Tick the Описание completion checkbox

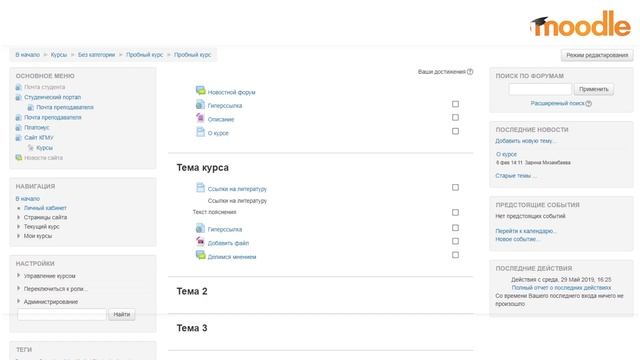point(456,118)
